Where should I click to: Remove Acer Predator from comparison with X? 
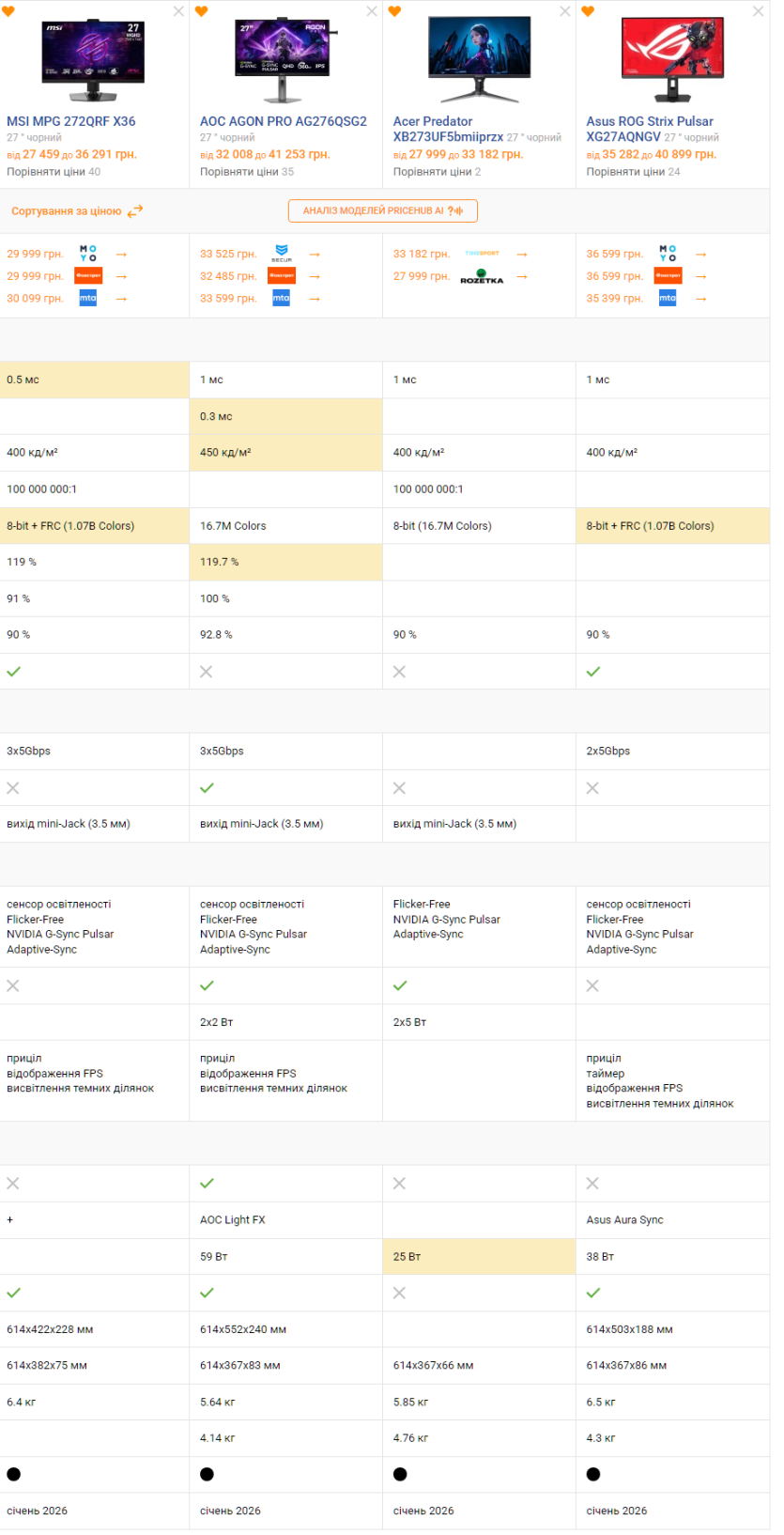tap(564, 11)
